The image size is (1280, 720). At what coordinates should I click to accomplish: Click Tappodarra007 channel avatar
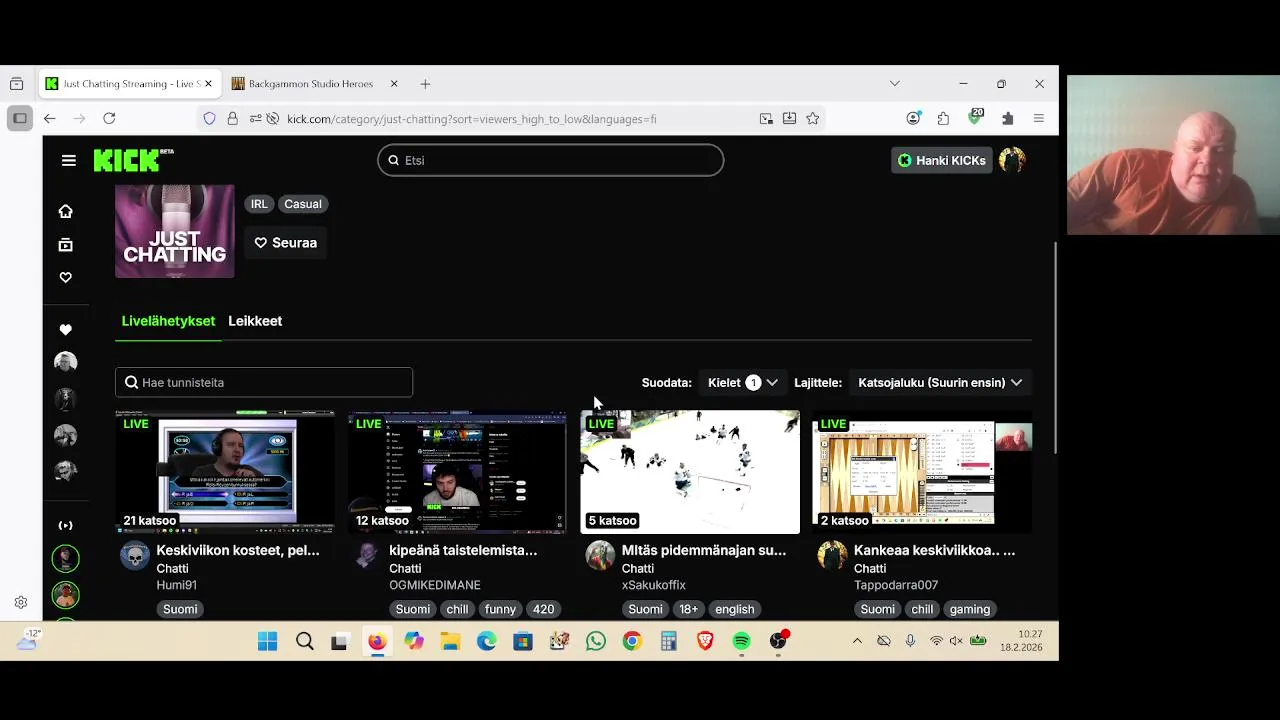click(x=832, y=555)
